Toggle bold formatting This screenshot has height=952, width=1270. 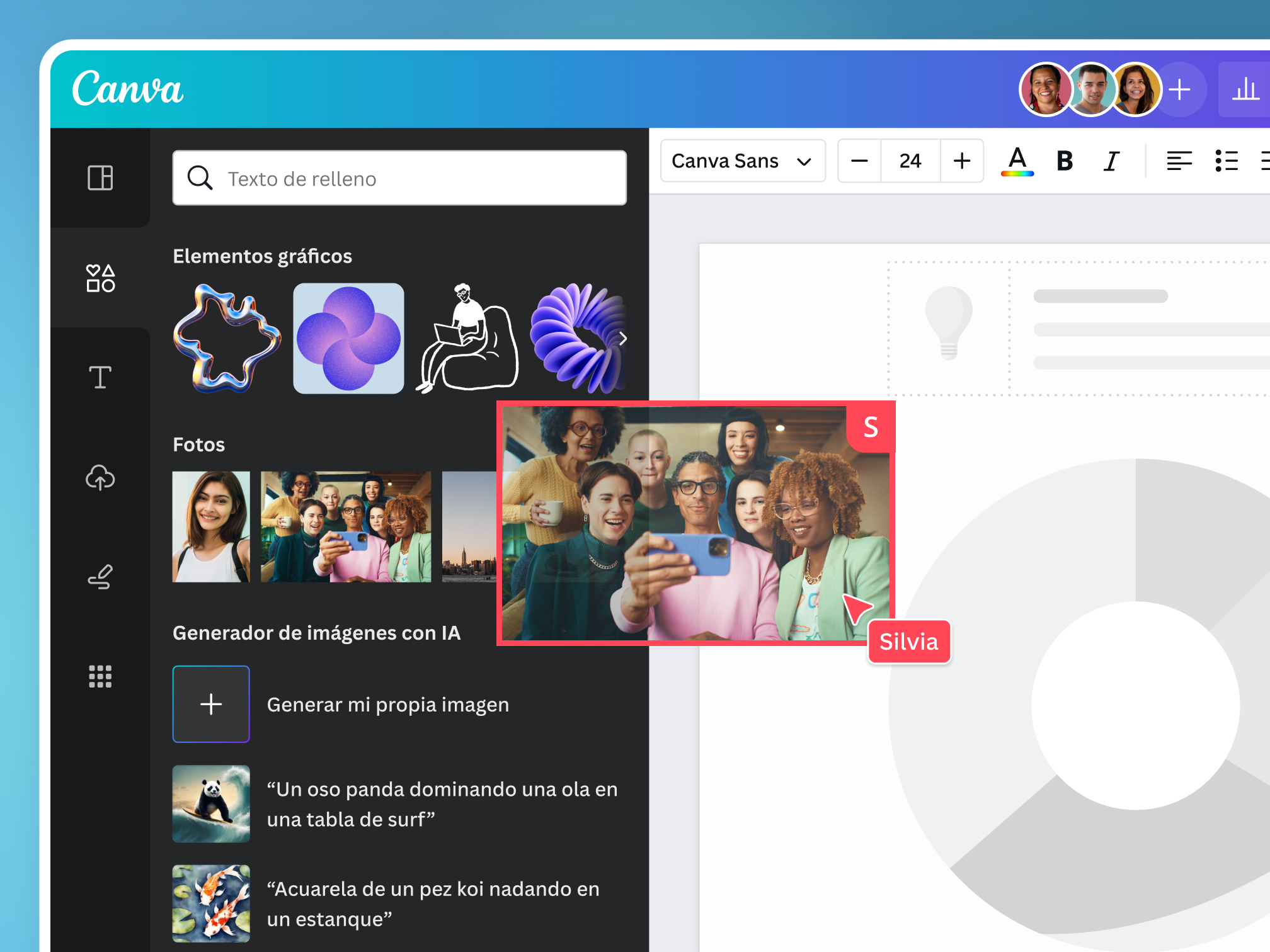pos(1064,161)
